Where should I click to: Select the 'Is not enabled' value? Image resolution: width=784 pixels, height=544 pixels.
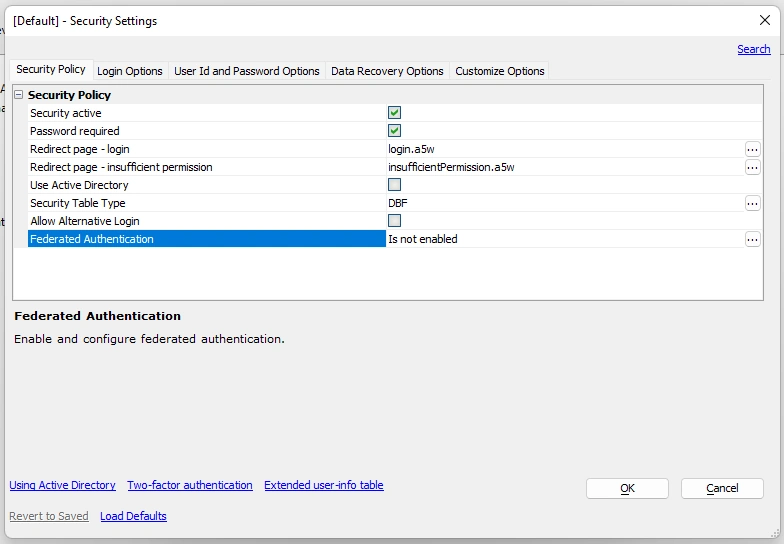coord(565,239)
